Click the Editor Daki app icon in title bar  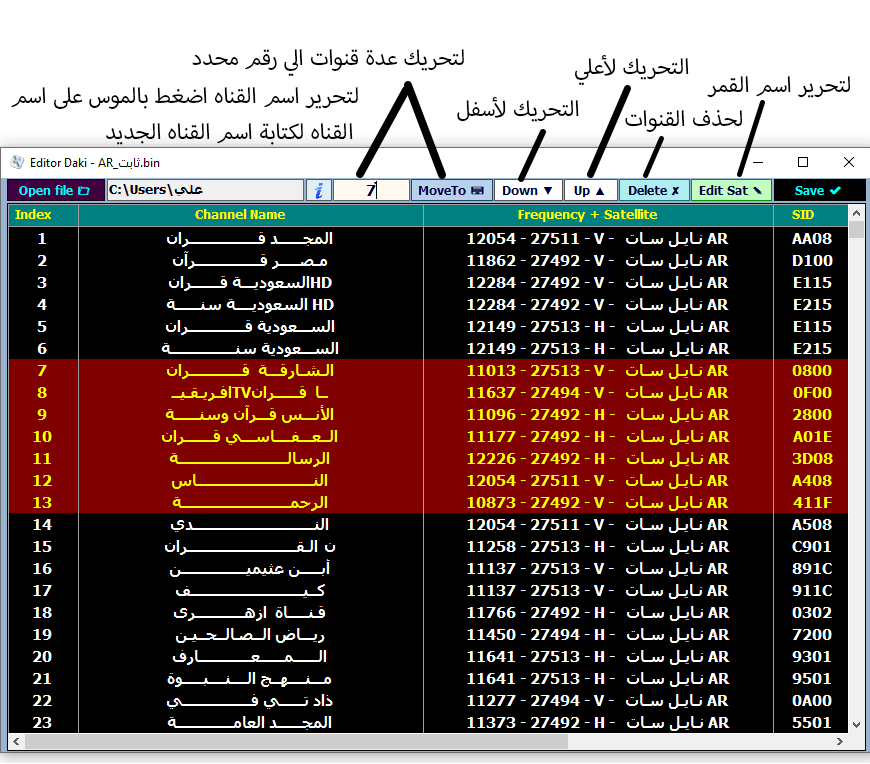16,162
